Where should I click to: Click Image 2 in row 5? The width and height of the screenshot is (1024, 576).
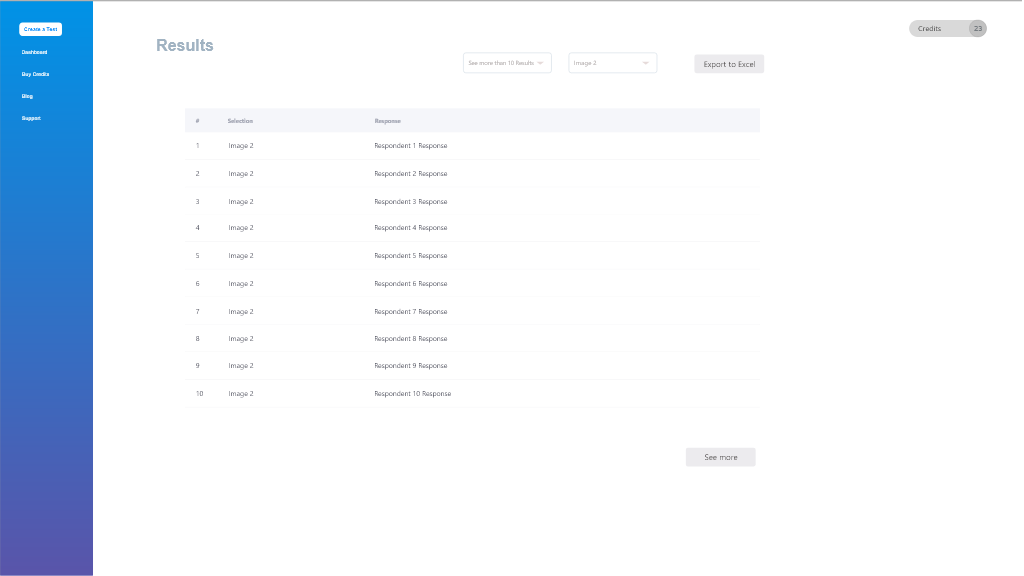coord(241,256)
